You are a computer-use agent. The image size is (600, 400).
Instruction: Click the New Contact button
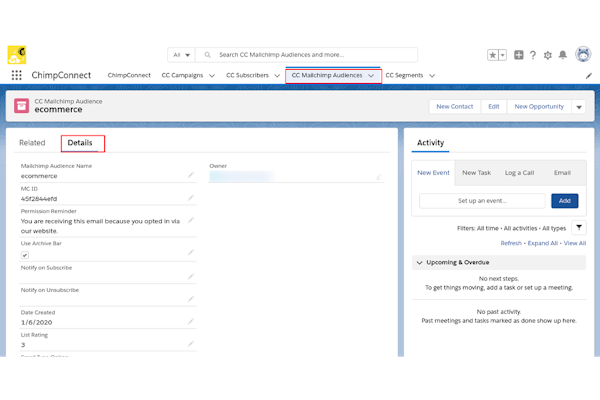(x=455, y=106)
